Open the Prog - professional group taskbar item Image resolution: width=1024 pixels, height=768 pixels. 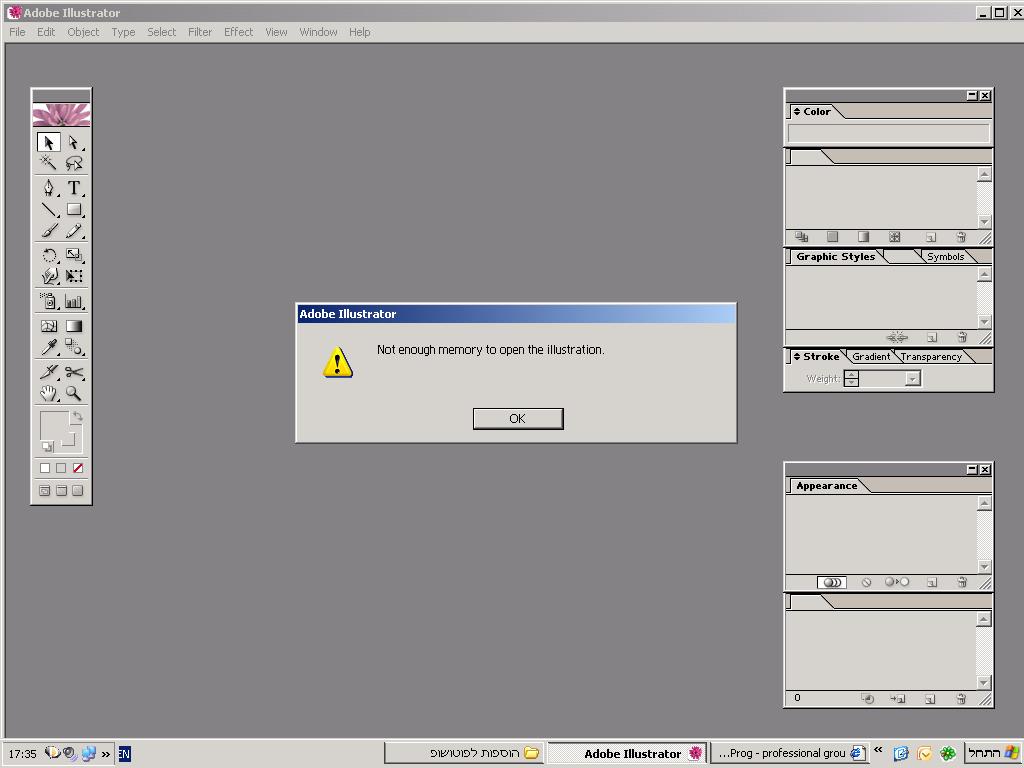pyautogui.click(x=791, y=753)
